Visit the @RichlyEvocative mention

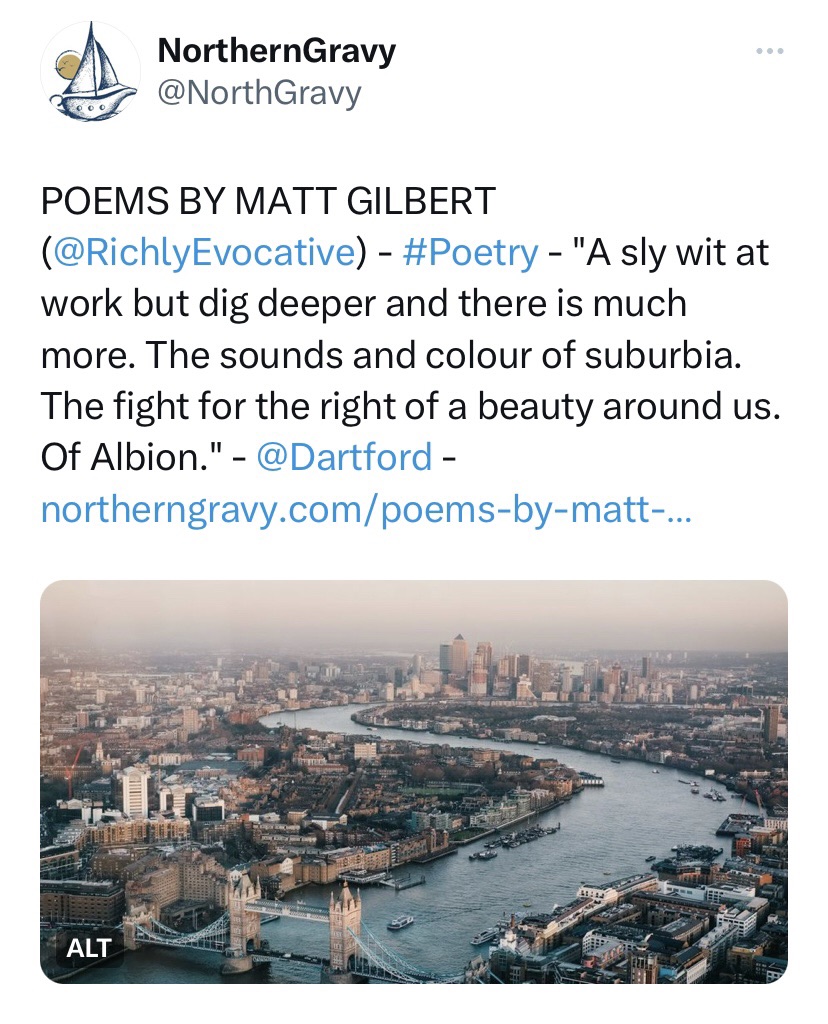202,253
